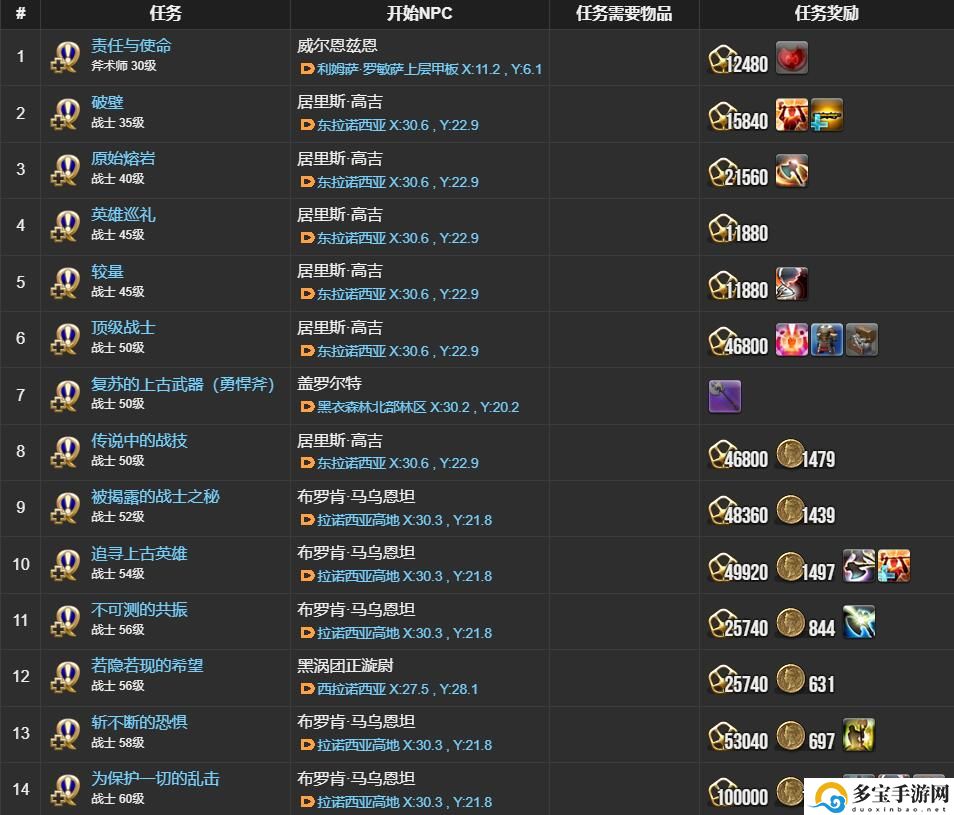Click the 任务奖励 column header
The image size is (954, 815).
pos(826,13)
